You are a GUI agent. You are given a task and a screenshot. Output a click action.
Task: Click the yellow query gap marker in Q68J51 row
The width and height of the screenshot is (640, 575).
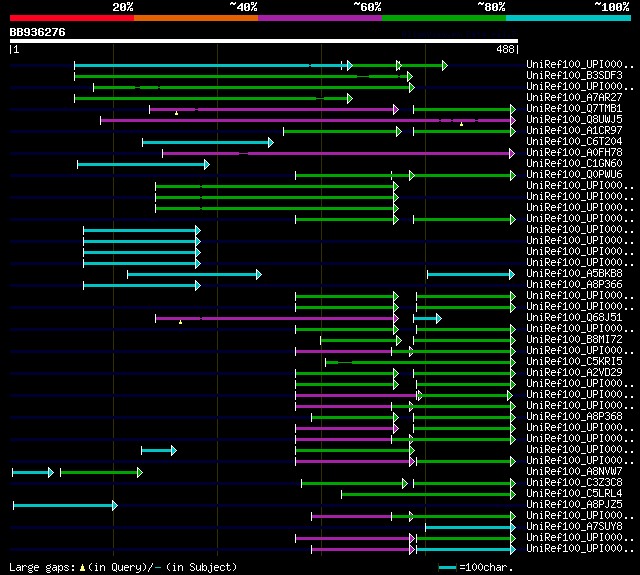[180, 322]
